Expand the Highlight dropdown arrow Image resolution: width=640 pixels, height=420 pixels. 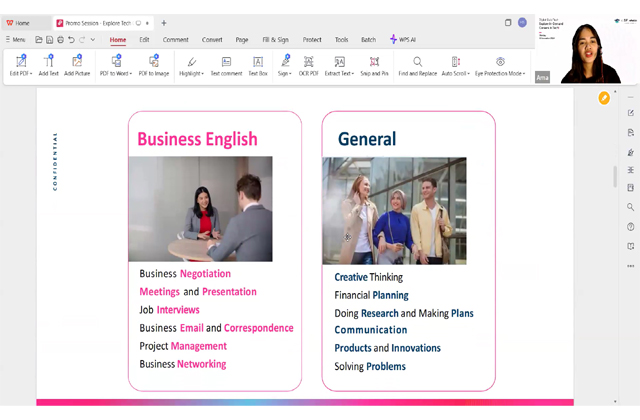tap(203, 73)
